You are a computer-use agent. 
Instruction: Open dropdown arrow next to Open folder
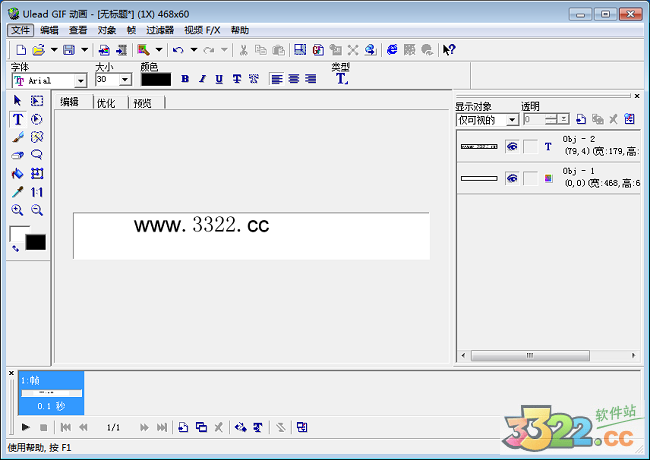tap(54, 50)
